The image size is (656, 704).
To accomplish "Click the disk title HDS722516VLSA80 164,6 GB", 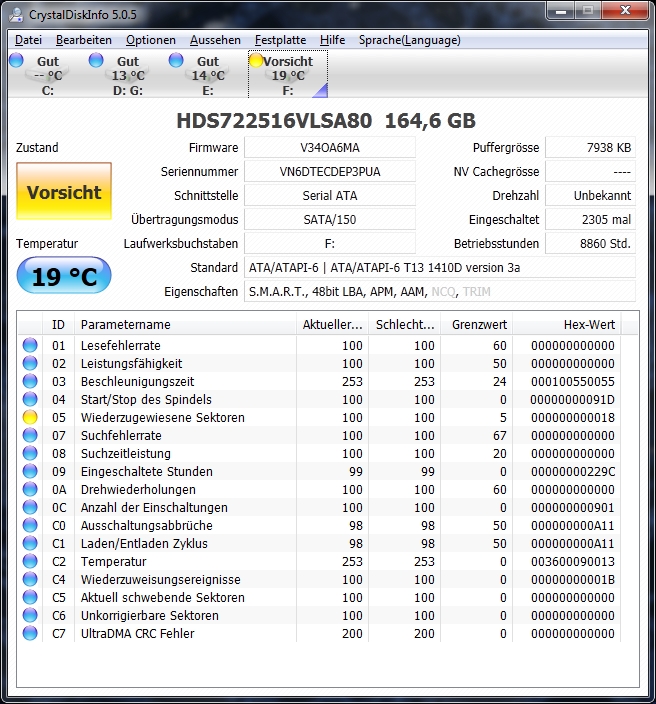I will click(x=326, y=120).
